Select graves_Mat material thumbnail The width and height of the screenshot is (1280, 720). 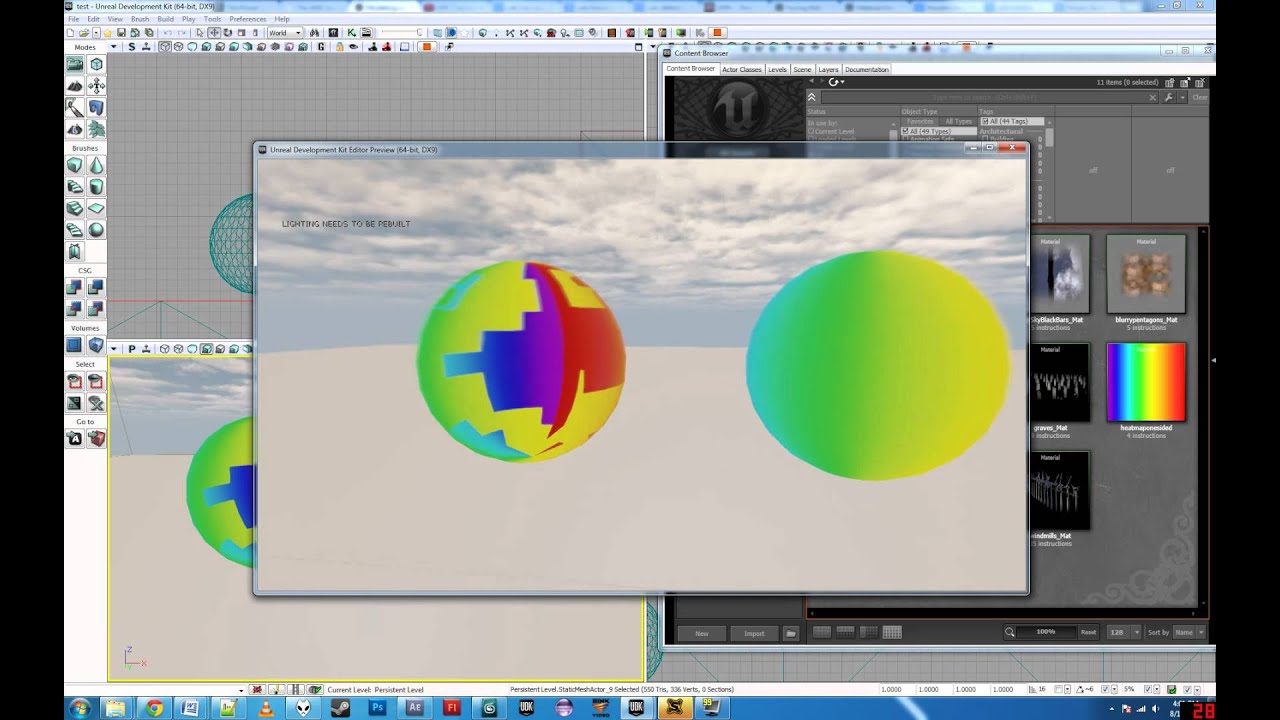[x=1059, y=382]
